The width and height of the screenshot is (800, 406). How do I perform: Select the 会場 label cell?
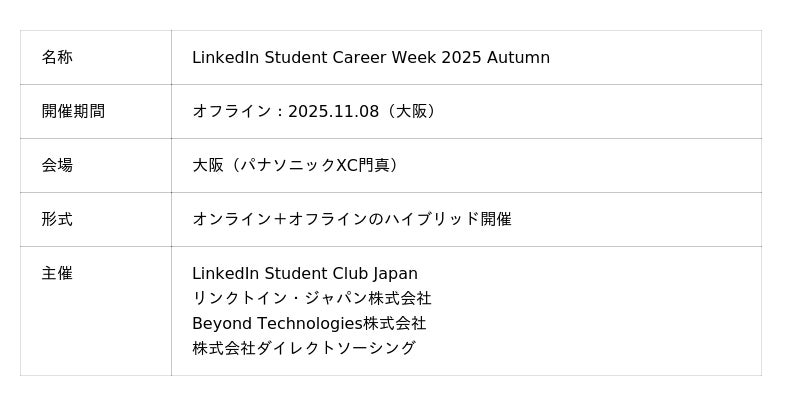(57, 166)
